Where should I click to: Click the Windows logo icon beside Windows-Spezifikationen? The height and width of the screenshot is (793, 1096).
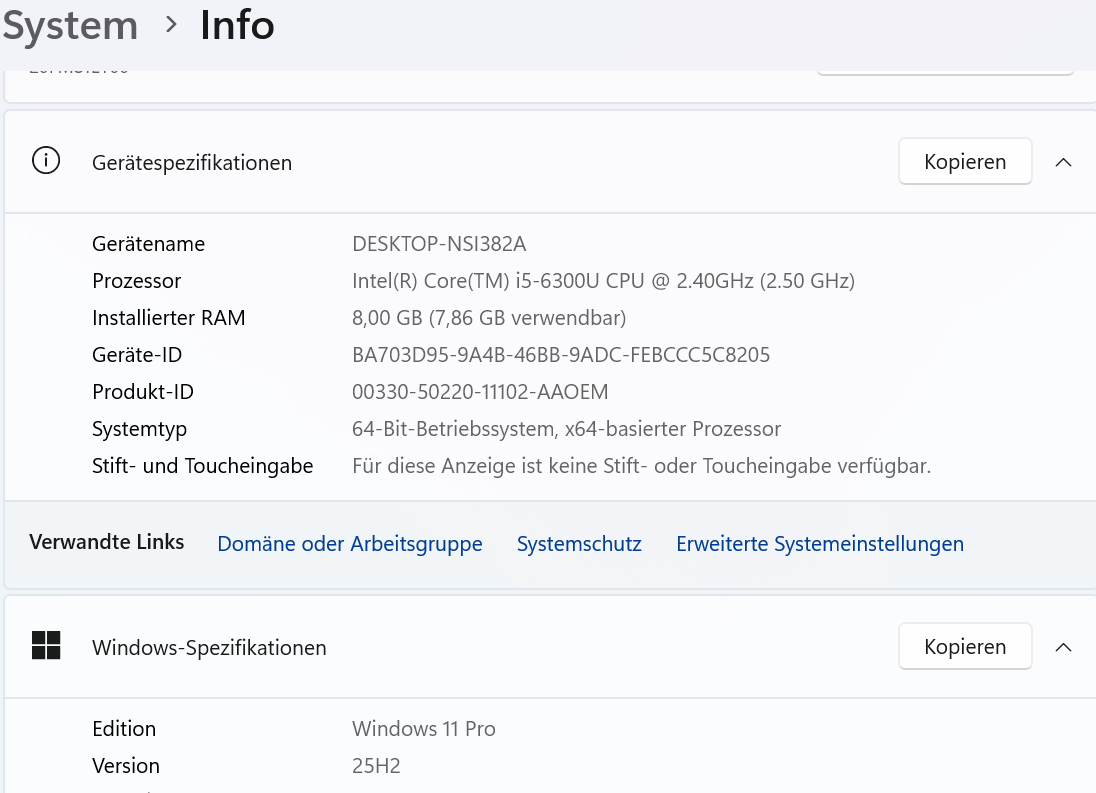click(46, 645)
